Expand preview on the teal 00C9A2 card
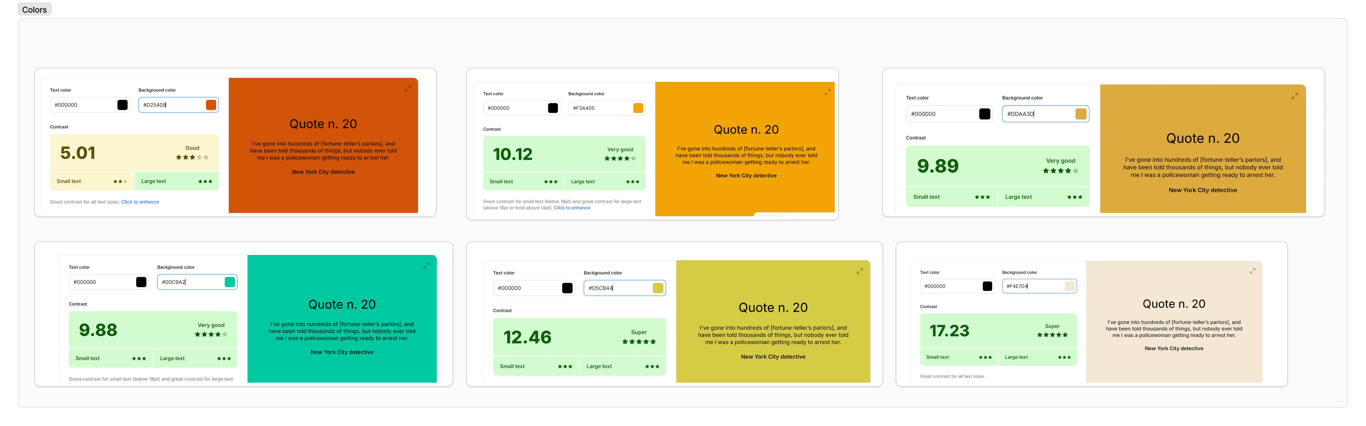Screen dimensions: 1366x426 click(x=427, y=265)
